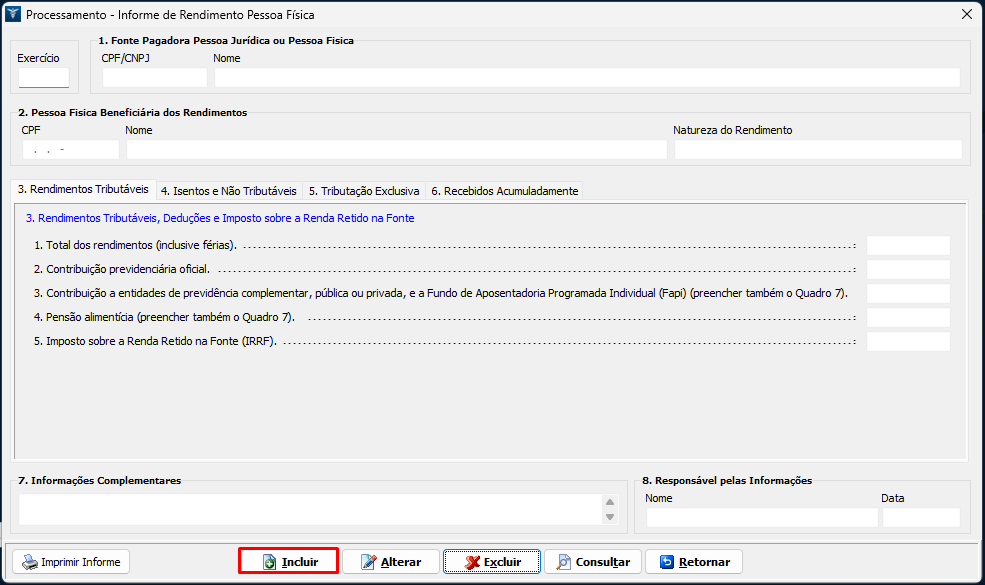This screenshot has width=985, height=585.
Task: Select the Rendimentos Tributáveis tab
Action: [83, 189]
